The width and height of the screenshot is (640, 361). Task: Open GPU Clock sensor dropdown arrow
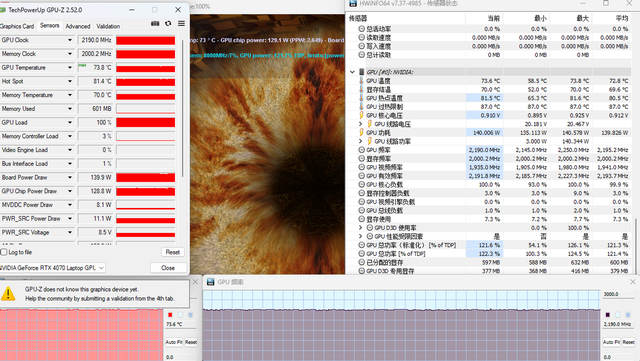point(70,40)
